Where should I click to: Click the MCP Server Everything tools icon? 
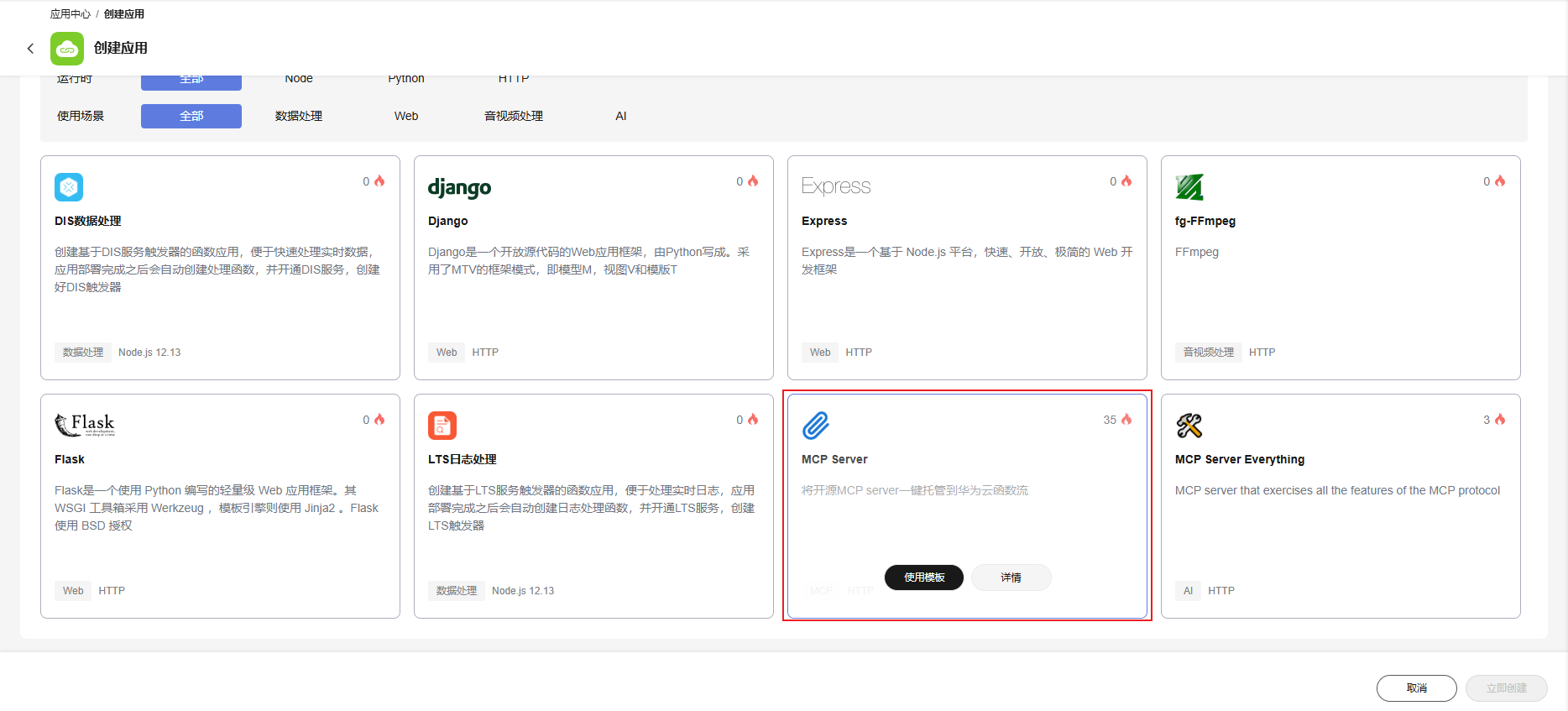point(1189,426)
